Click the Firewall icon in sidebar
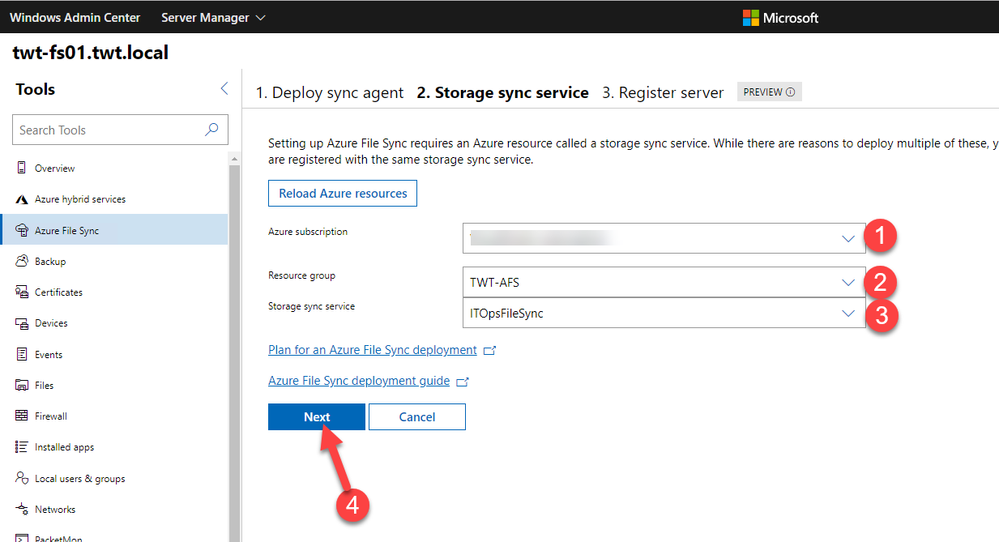Screen dimensions: 999x542 coord(22,416)
